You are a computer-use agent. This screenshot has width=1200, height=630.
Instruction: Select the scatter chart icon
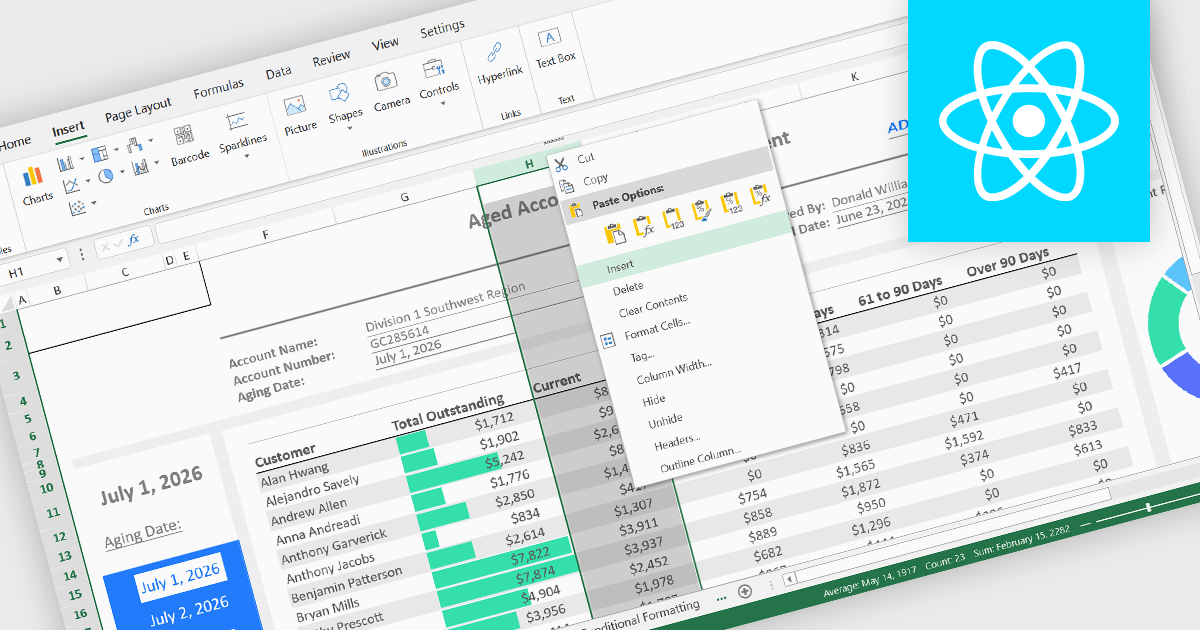77,209
